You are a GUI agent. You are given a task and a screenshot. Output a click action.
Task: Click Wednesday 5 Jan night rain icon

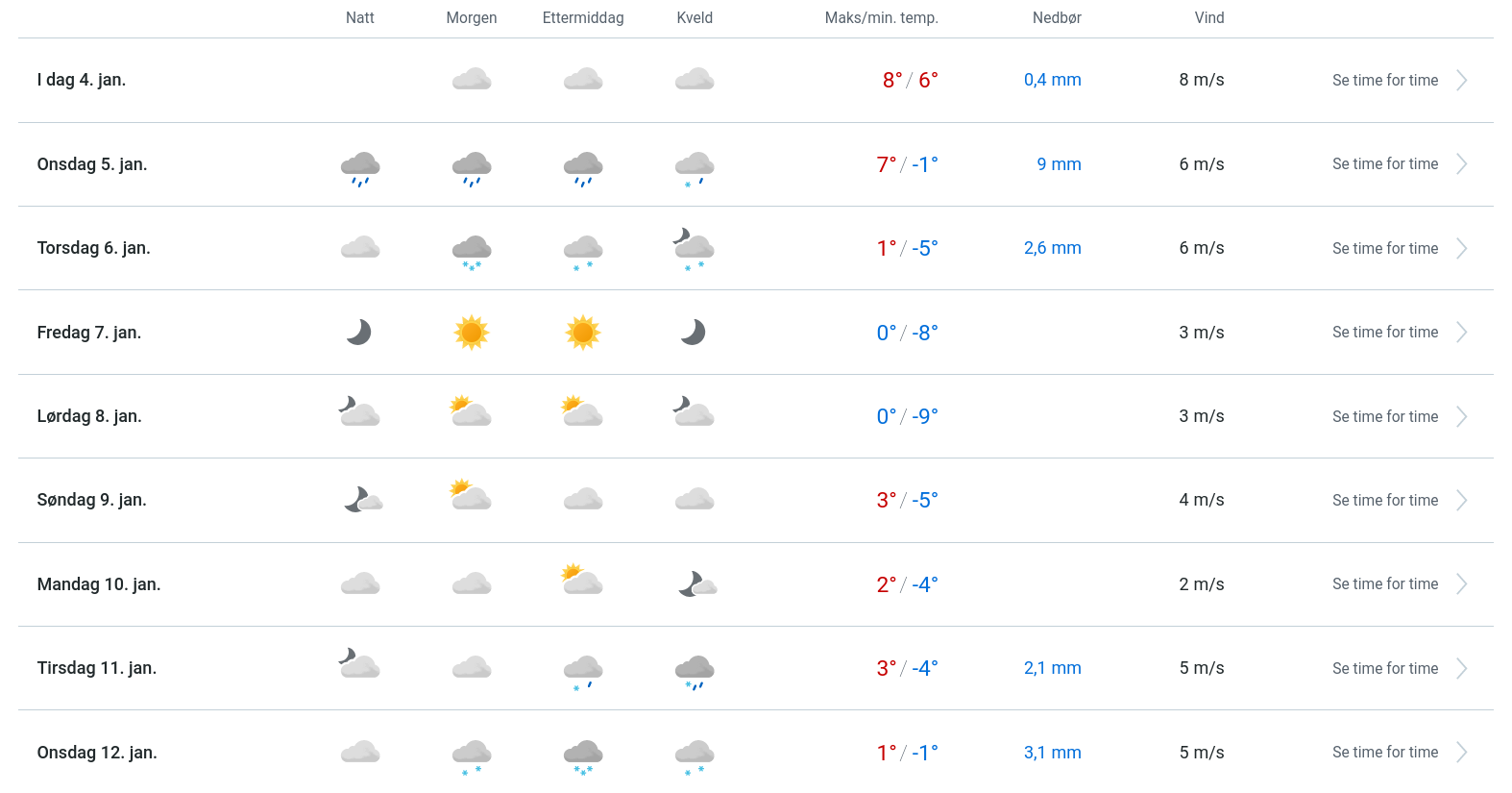(x=360, y=167)
